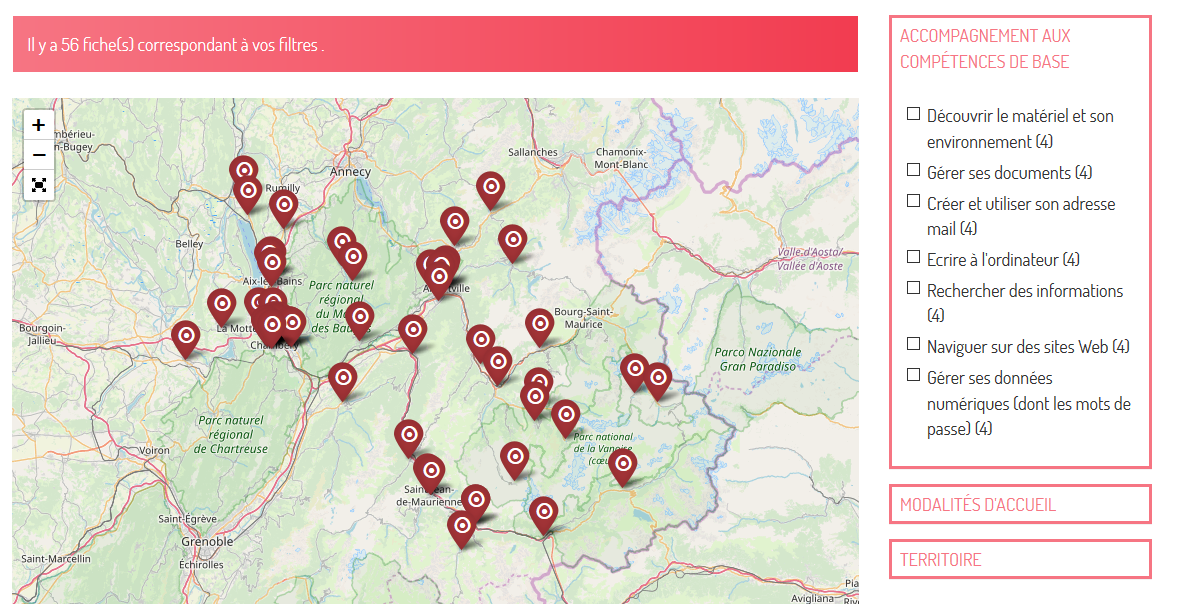
Task: Click 'Rechercher des informations' filter label
Action: [1024, 291]
